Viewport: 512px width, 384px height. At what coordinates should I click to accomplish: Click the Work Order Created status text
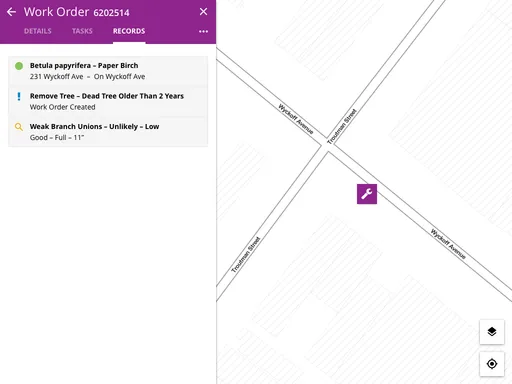(x=63, y=107)
